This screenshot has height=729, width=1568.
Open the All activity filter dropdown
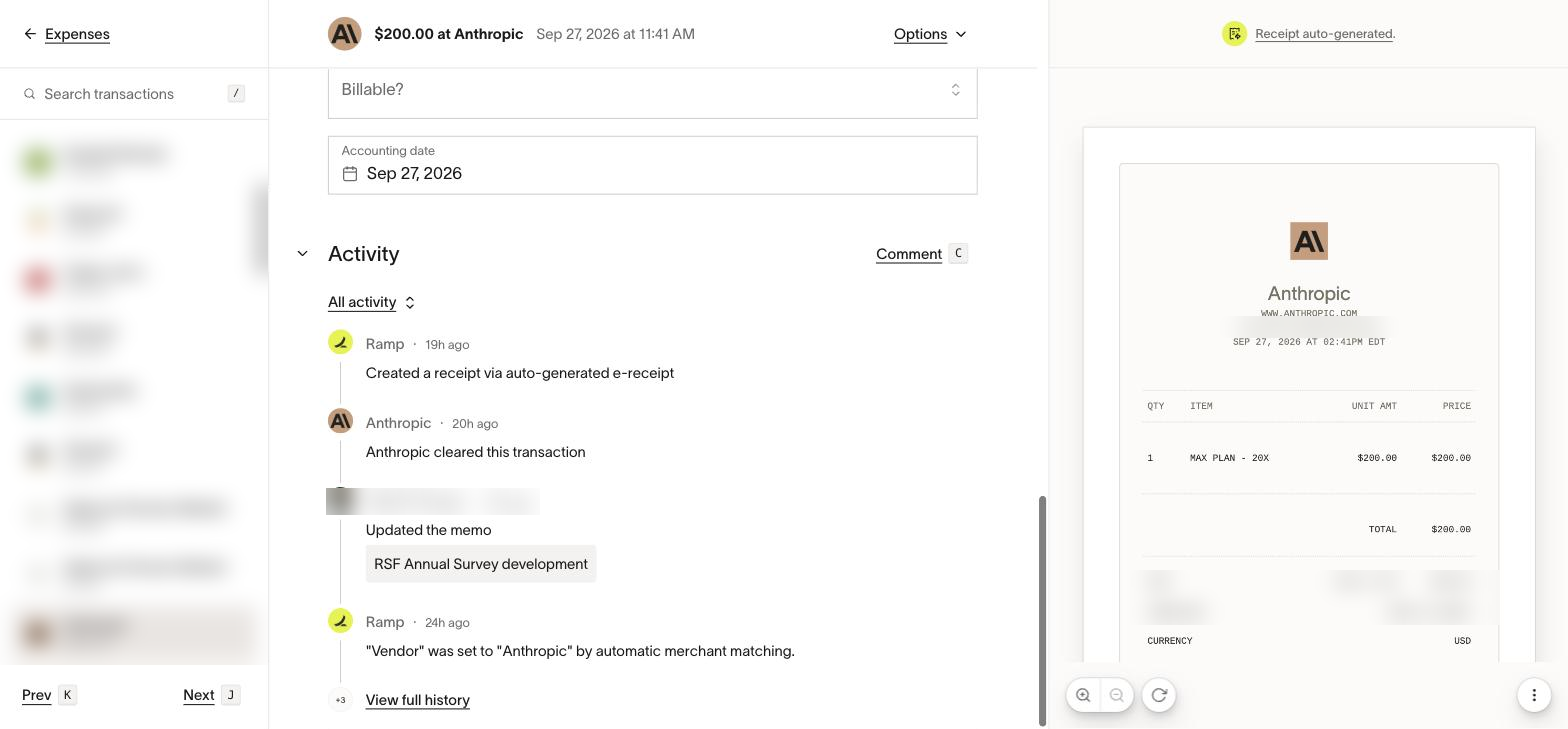pos(372,302)
